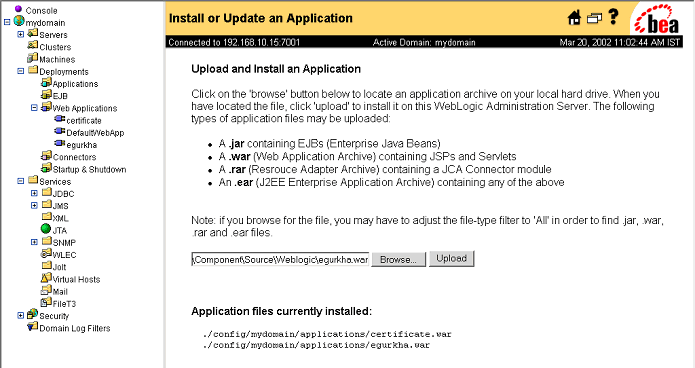695x368 pixels.
Task: Click the WLEC icon
Action: click(x=46, y=253)
